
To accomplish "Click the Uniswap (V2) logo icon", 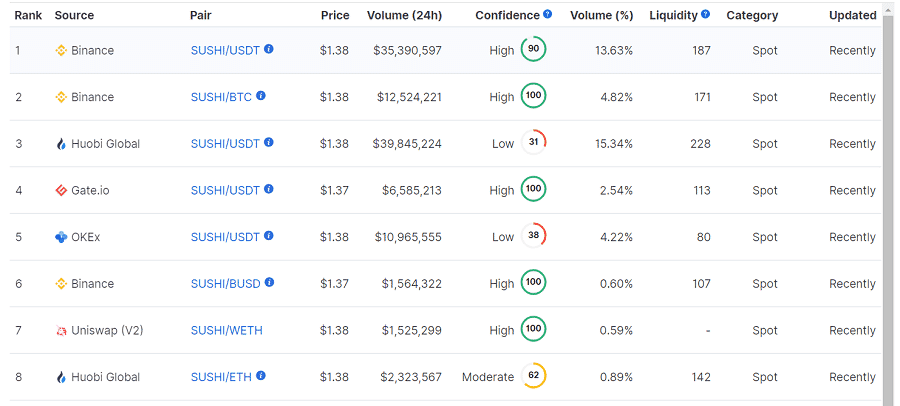I will (x=61, y=330).
